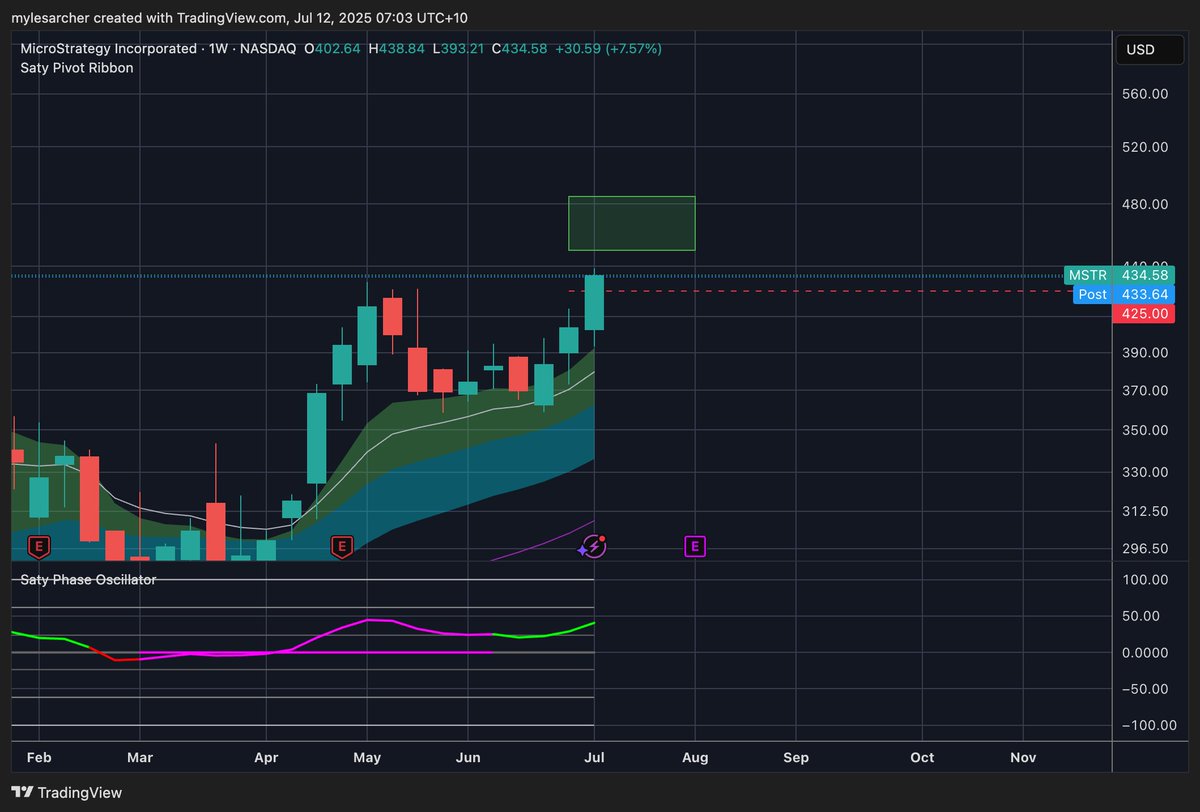This screenshot has width=1200, height=812.
Task: Click the Aug label on the time axis
Action: coord(695,758)
